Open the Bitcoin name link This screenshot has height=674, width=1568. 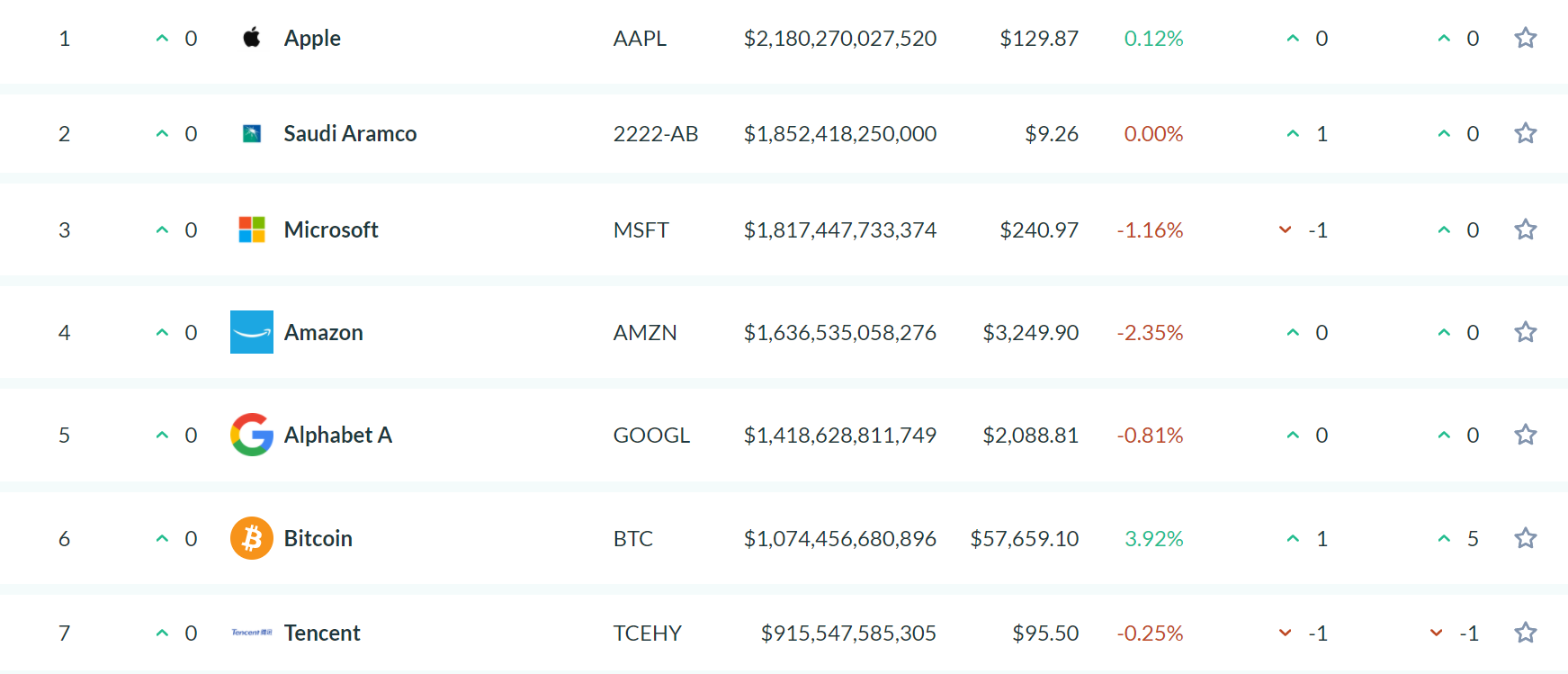pos(318,538)
